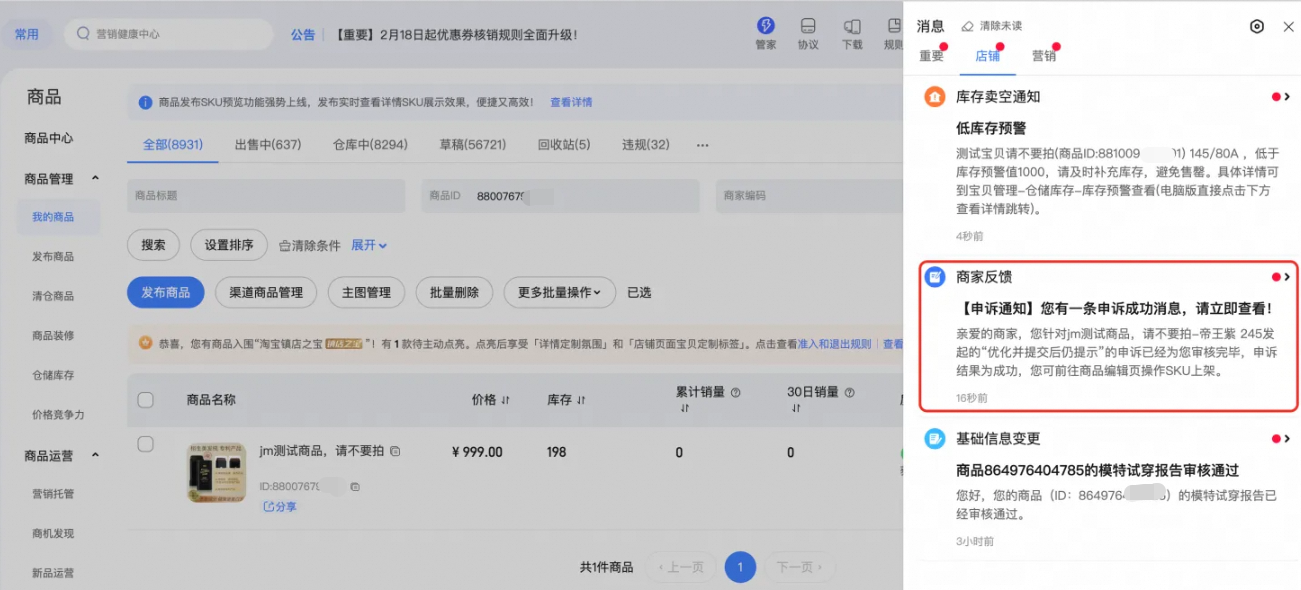Click the 设置排序 button
Screen dimensions: 1301x590
(229, 245)
